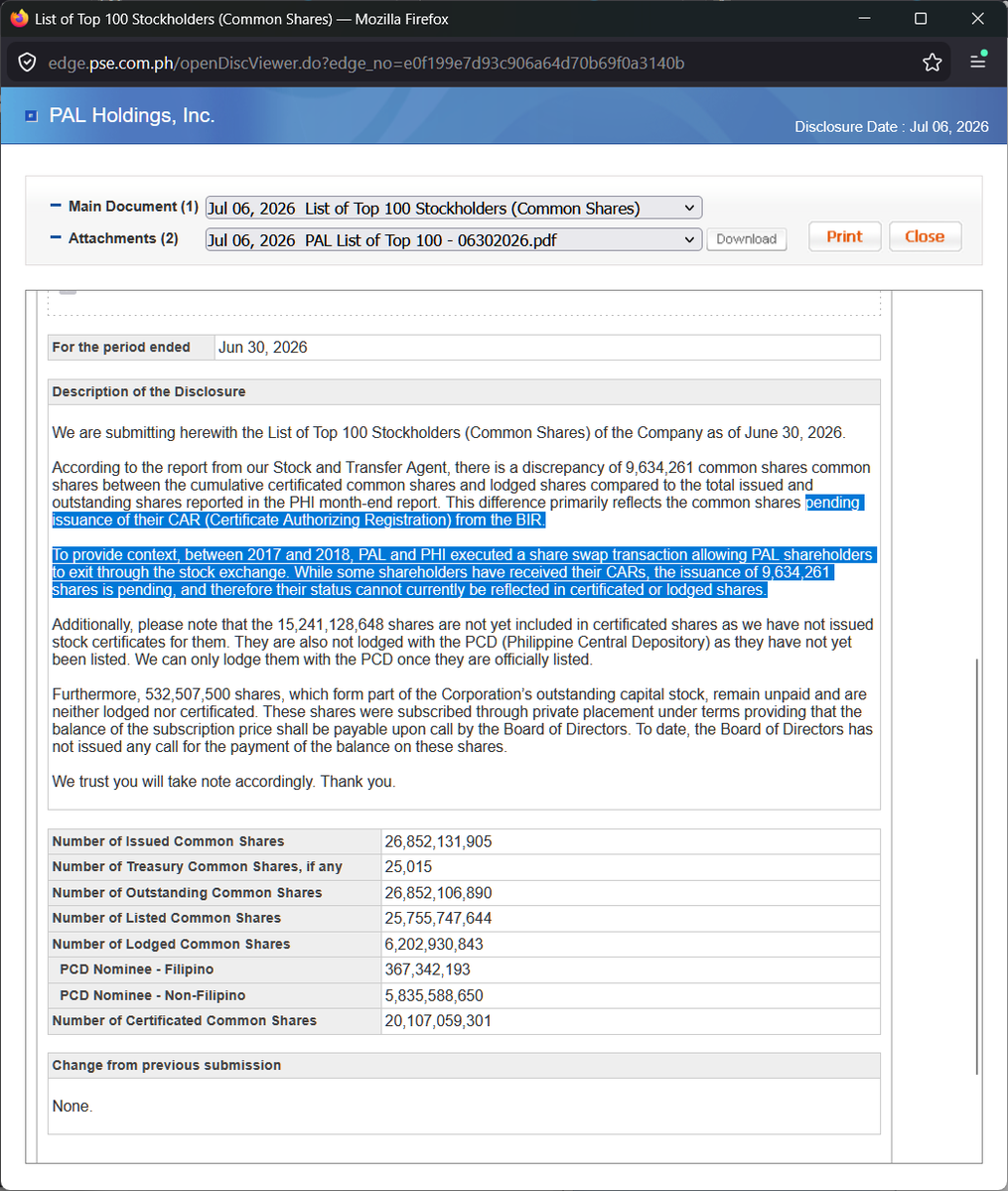Click Number of Listed Common Shares label
1008x1191 pixels.
pos(167,918)
